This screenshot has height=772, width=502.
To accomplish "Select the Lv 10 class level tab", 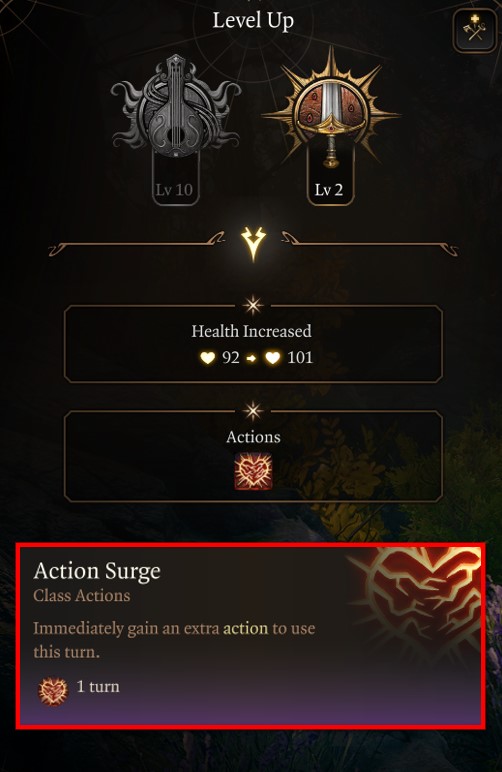I will click(x=175, y=190).
